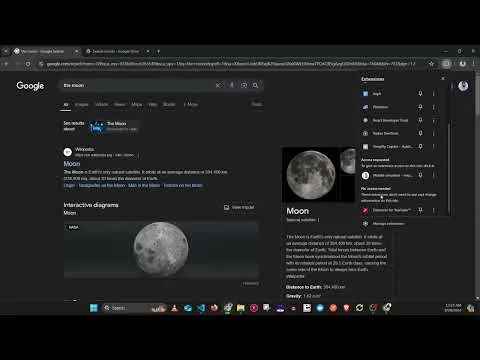Screen dimensions: 480x360
Task: Open more options for Redux DevTools
Action: [x=434, y=133]
